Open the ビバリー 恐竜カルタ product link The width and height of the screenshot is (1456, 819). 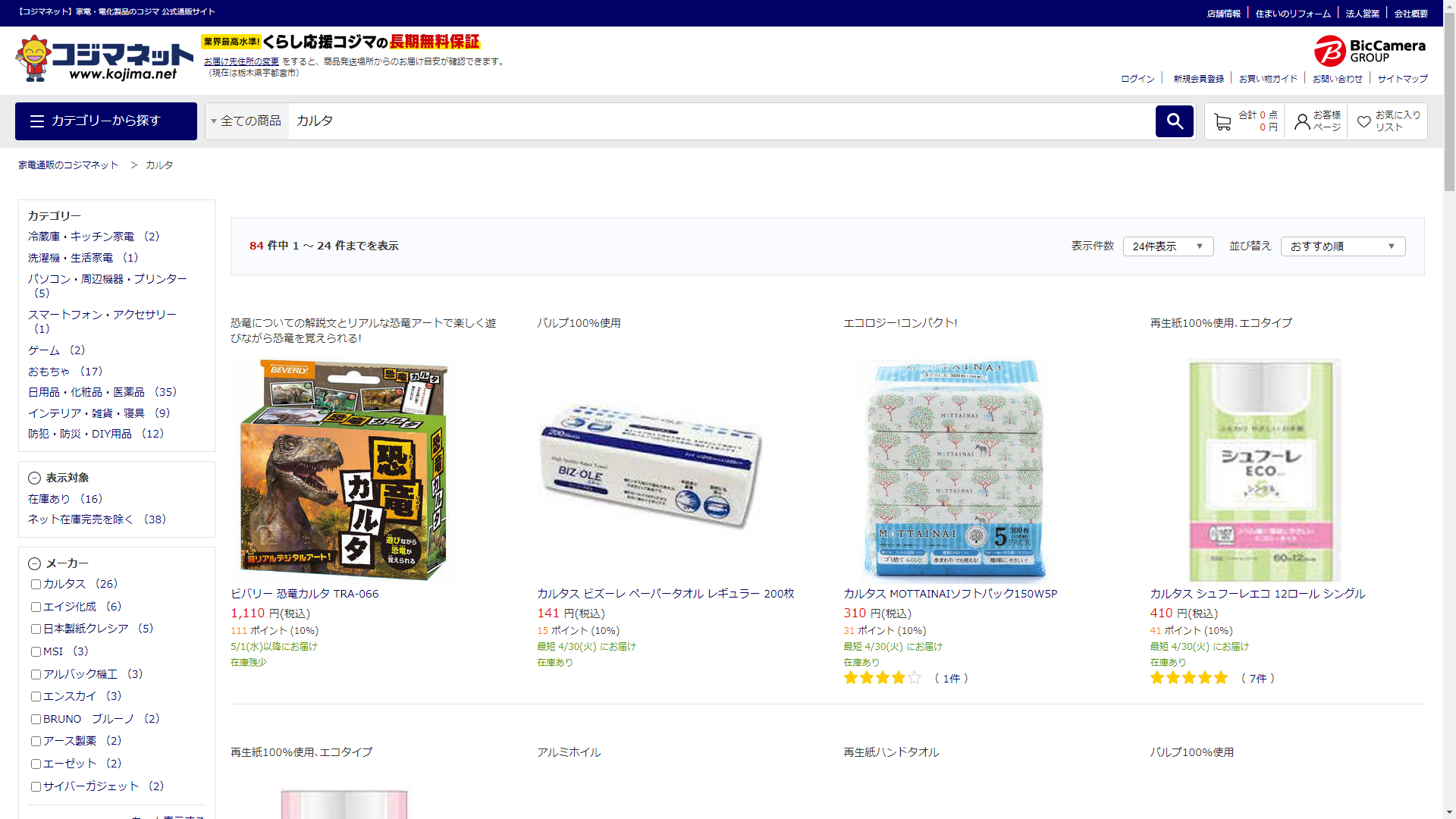[304, 594]
